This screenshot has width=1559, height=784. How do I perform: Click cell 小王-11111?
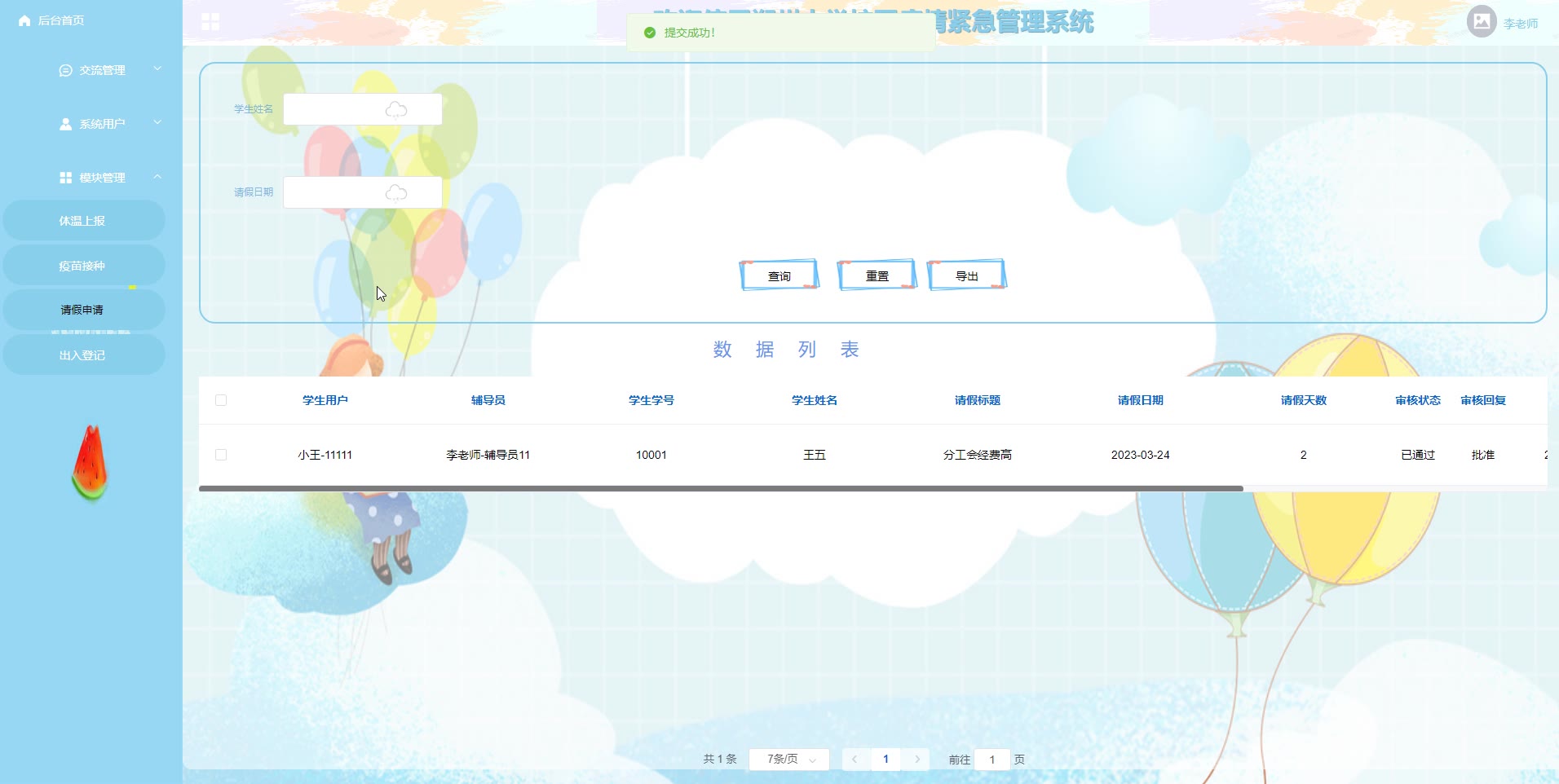325,455
